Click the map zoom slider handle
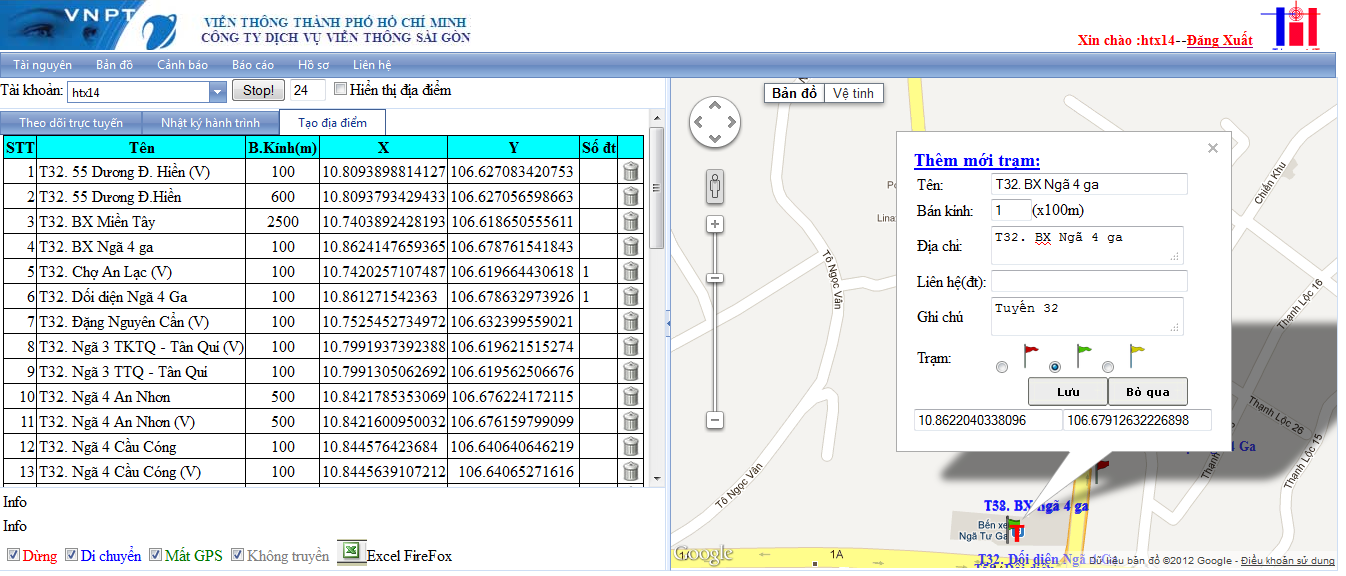Screen dimensions: 1346x576 click(x=715, y=278)
